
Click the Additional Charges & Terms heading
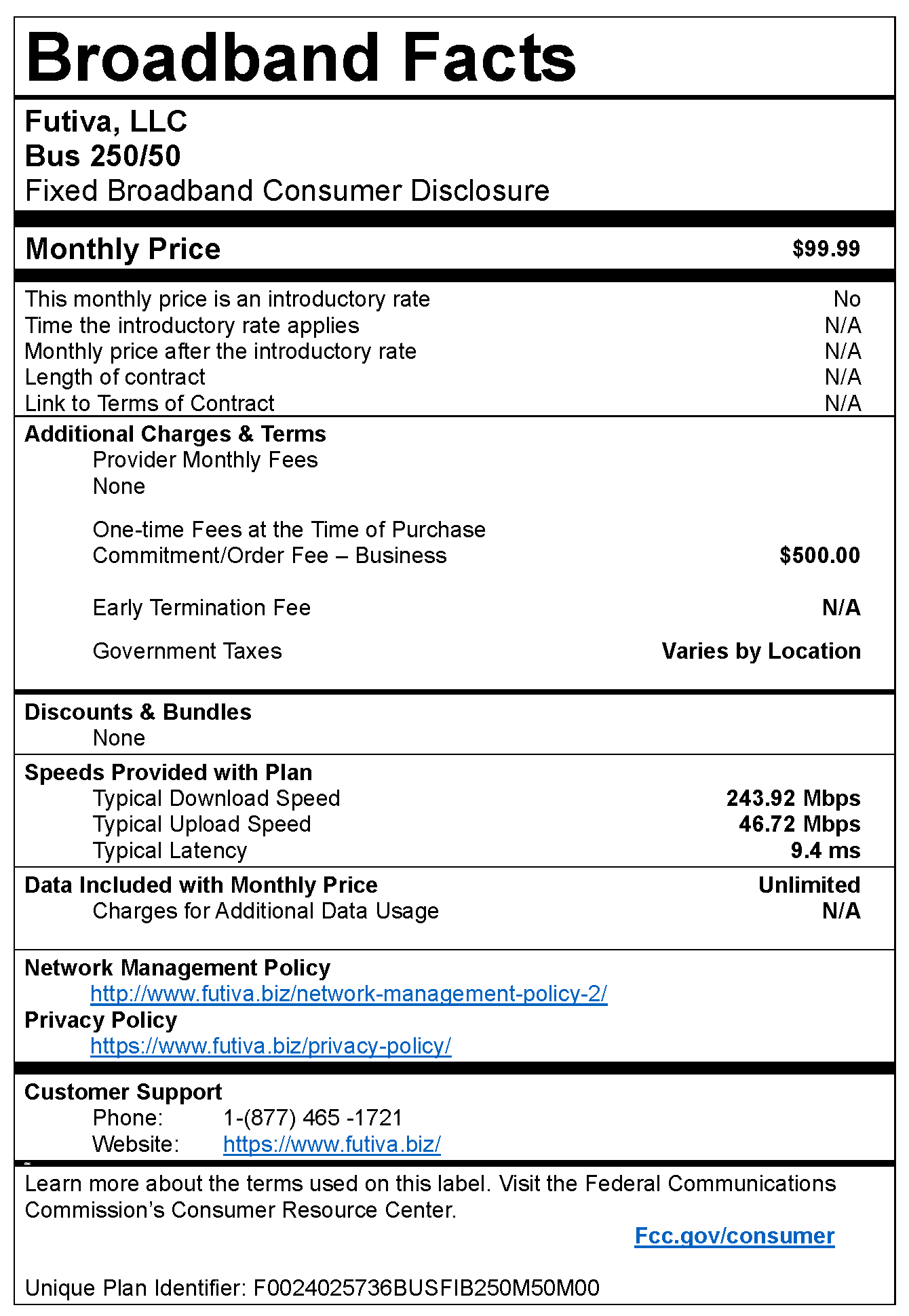tap(176, 434)
